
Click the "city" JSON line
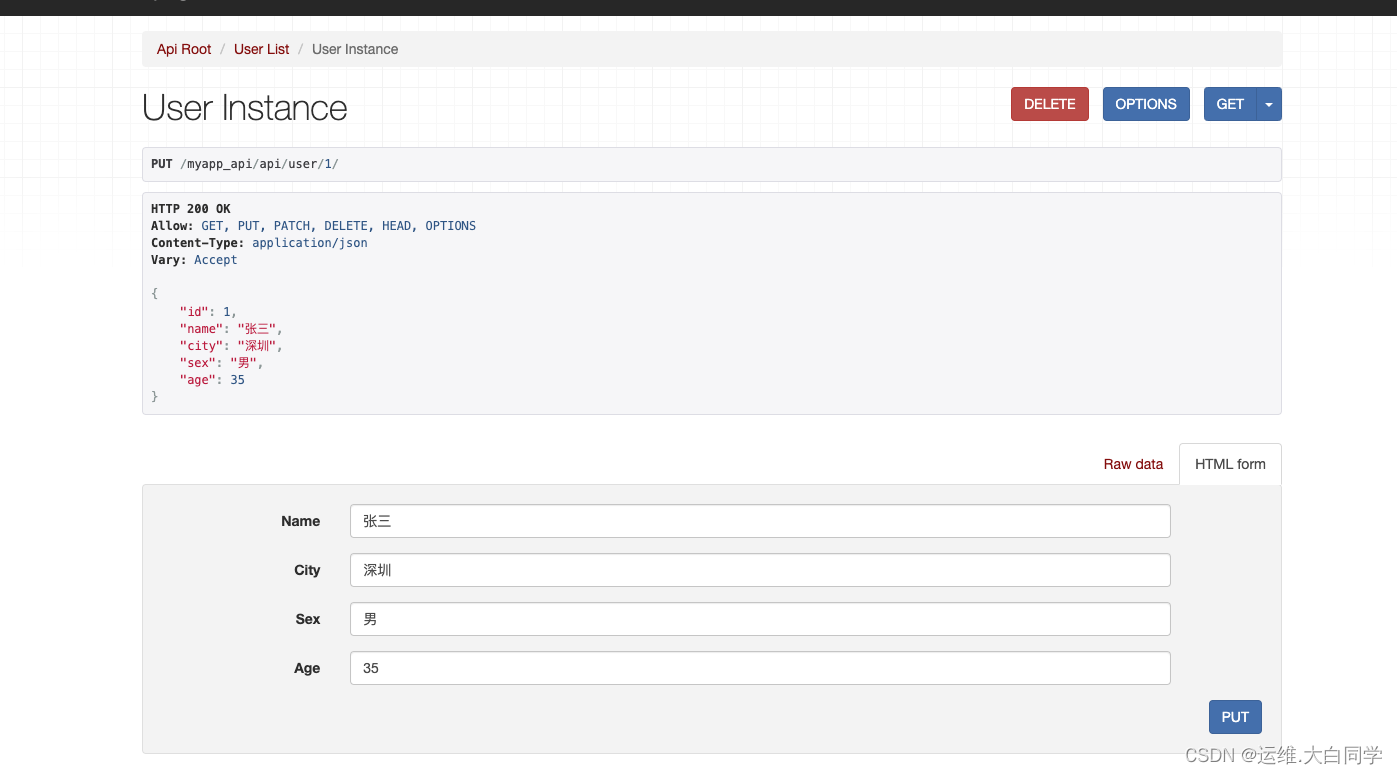coord(231,346)
